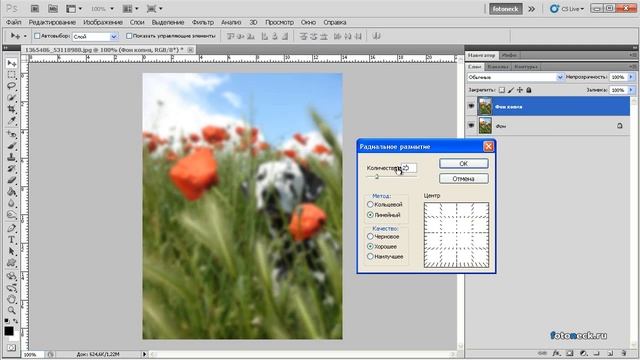Viewport: 640px width, 360px height.
Task: Select the Brush tool
Action: click(11, 146)
